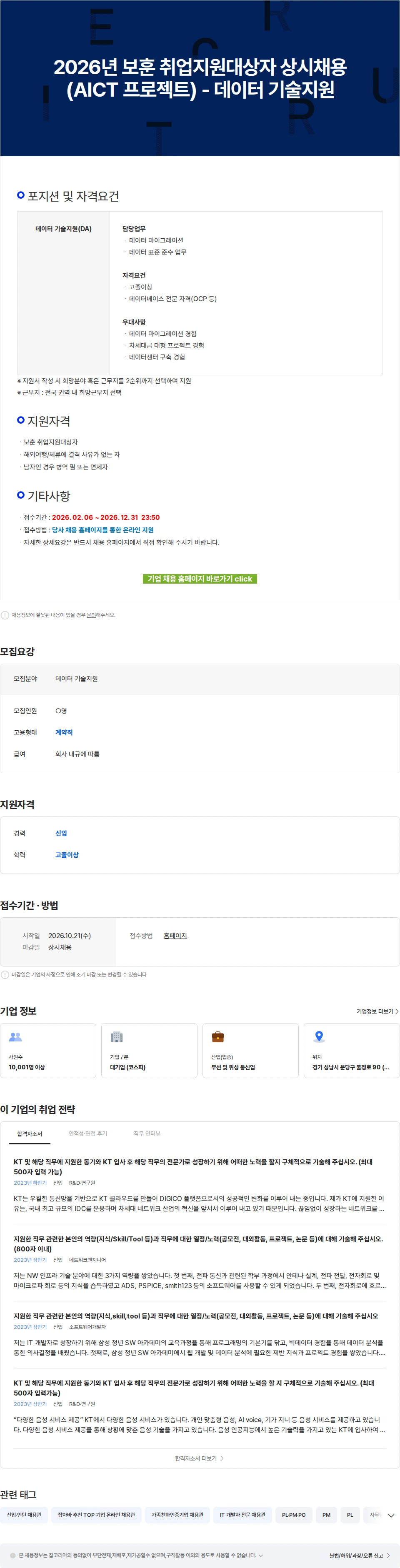Click the 신입 career link
Viewport: 400px width, 1568px height.
click(61, 833)
